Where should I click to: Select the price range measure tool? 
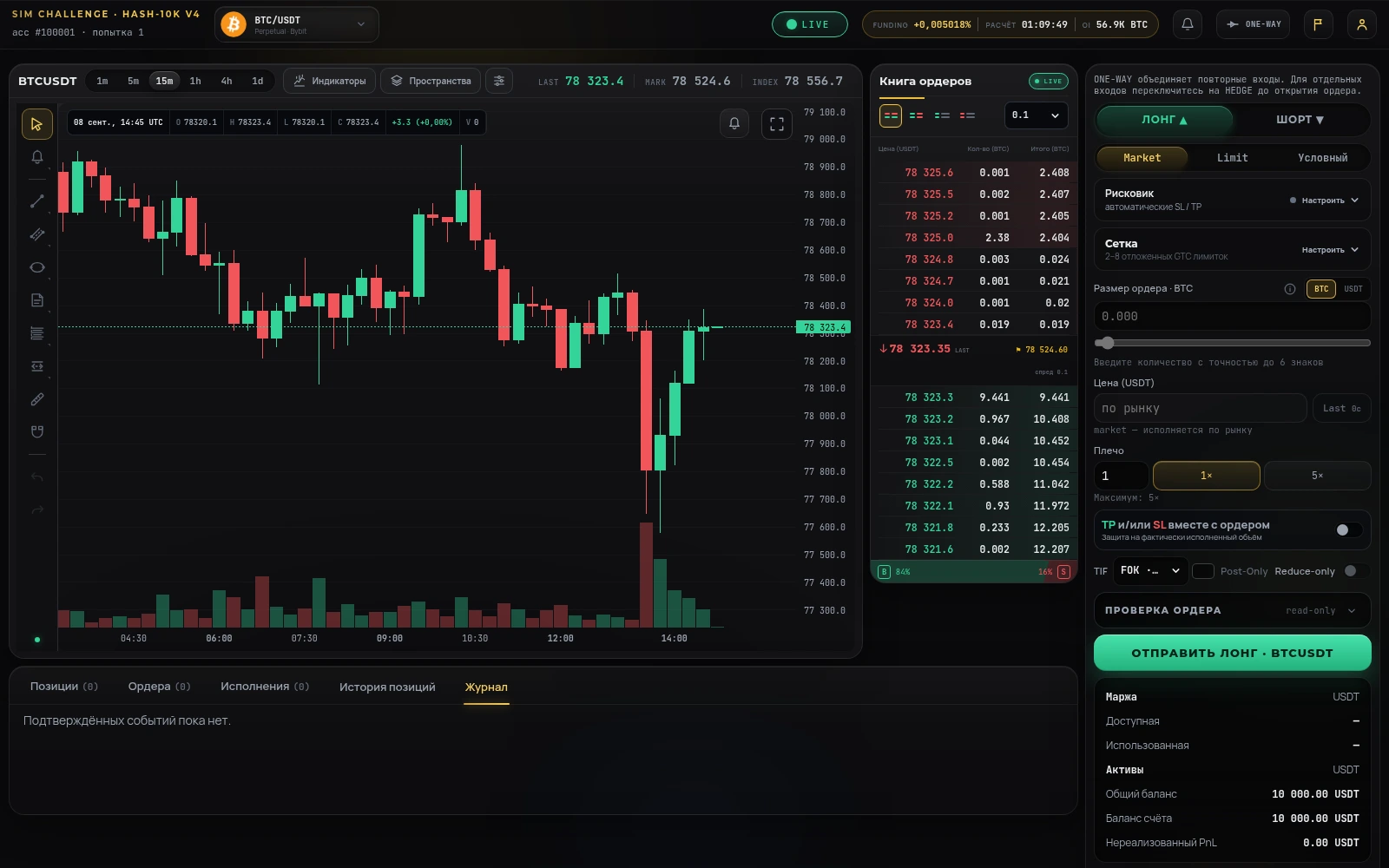[36, 366]
